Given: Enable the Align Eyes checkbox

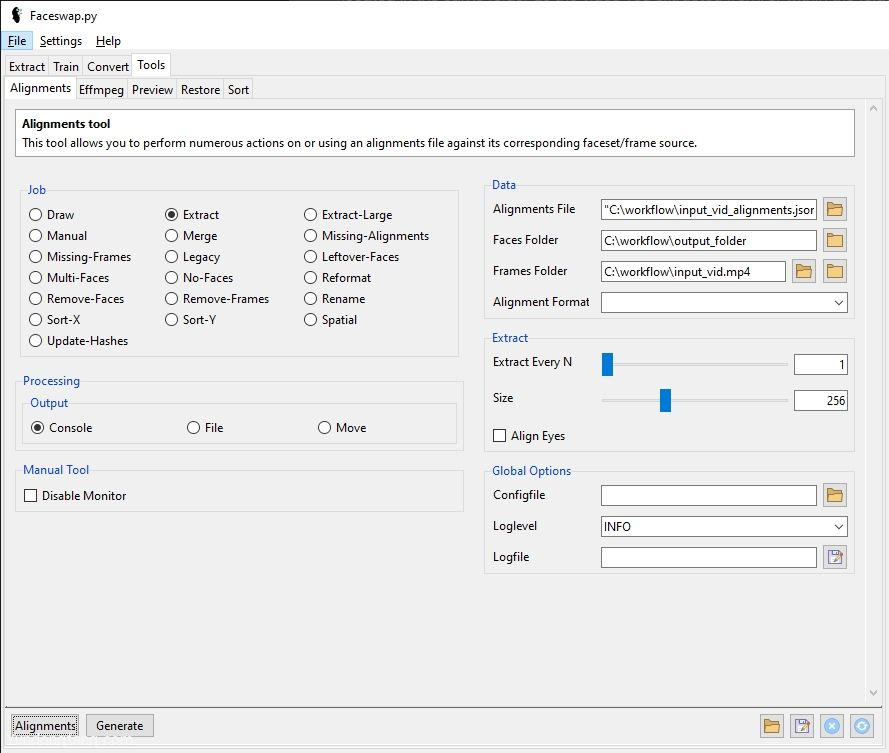Looking at the screenshot, I should (499, 435).
